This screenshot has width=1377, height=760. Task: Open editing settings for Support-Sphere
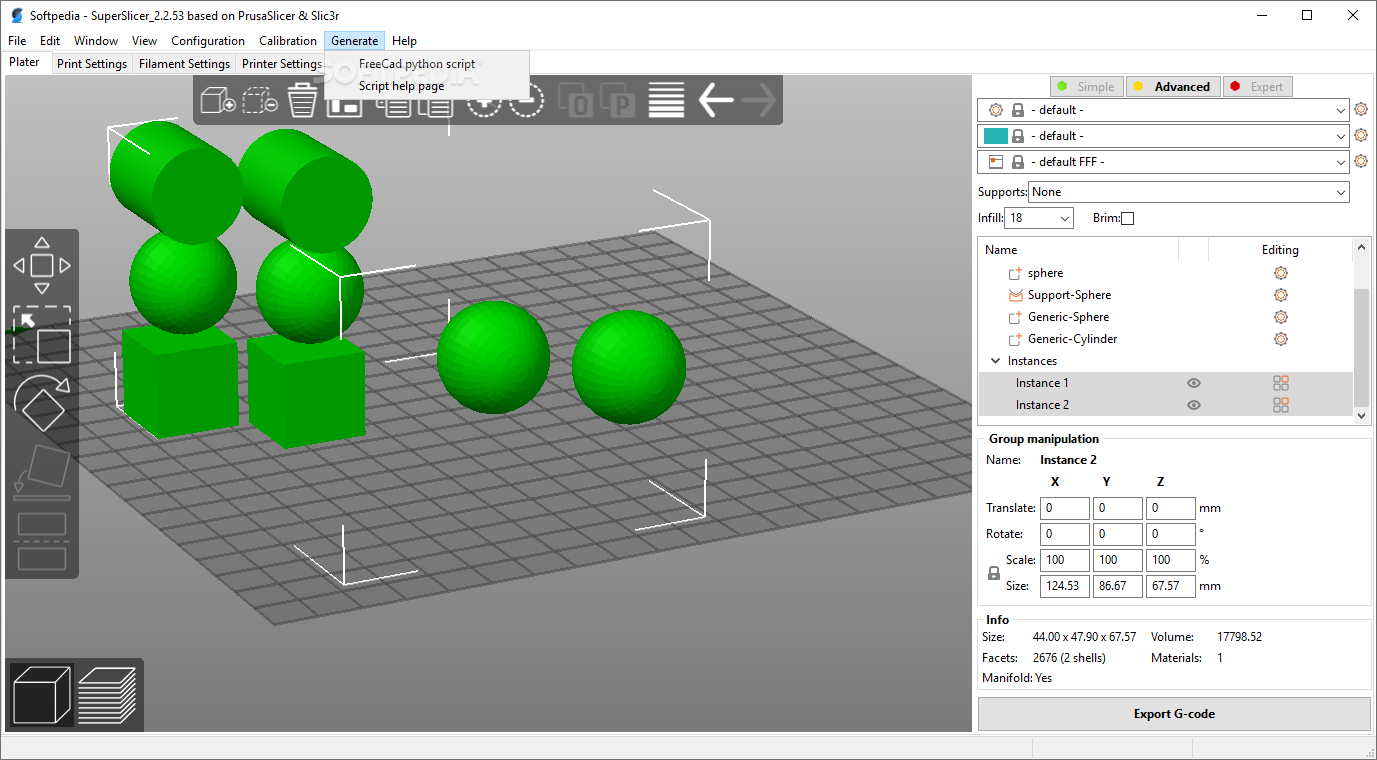click(1281, 295)
